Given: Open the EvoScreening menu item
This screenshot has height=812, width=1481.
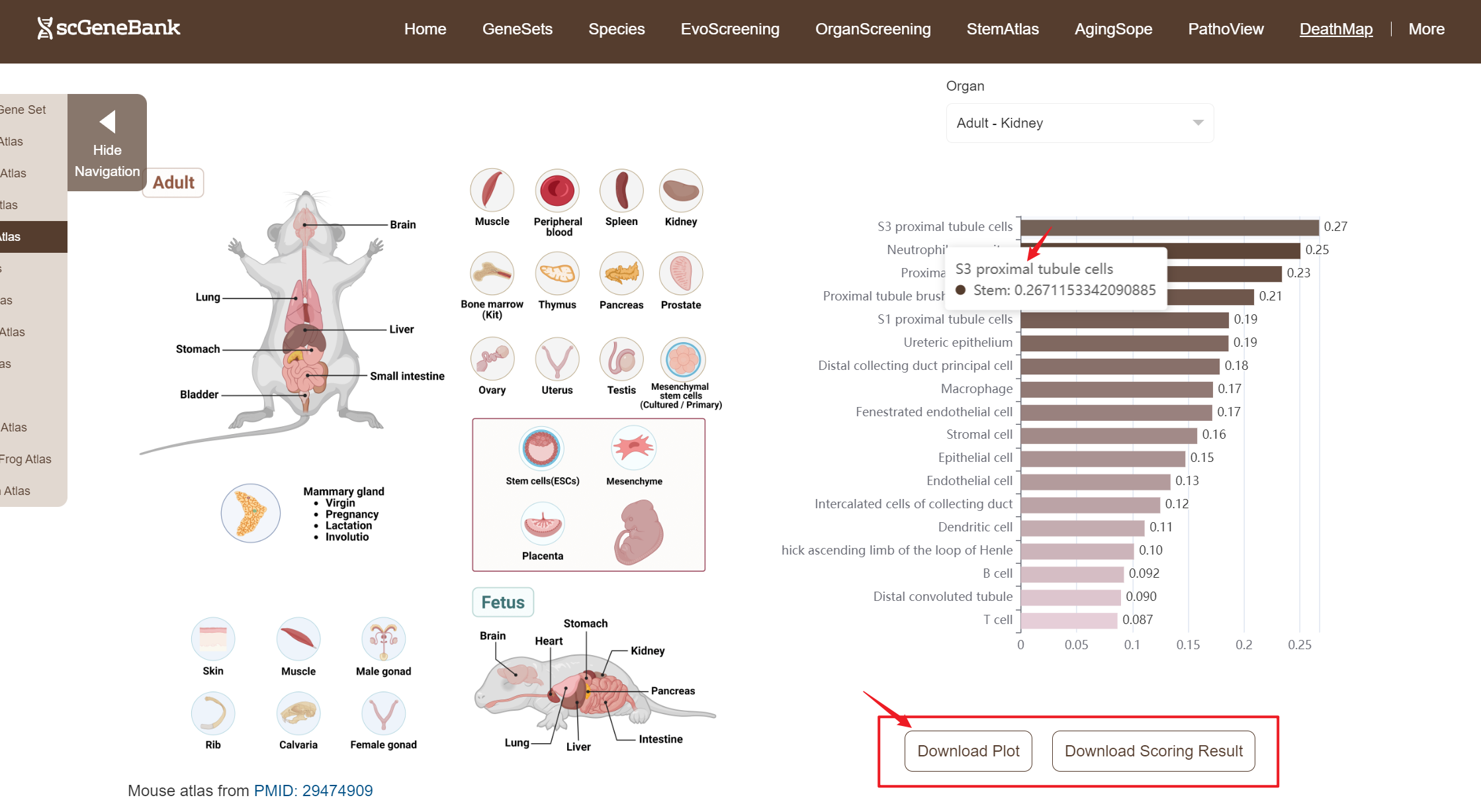Looking at the screenshot, I should pyautogui.click(x=730, y=29).
